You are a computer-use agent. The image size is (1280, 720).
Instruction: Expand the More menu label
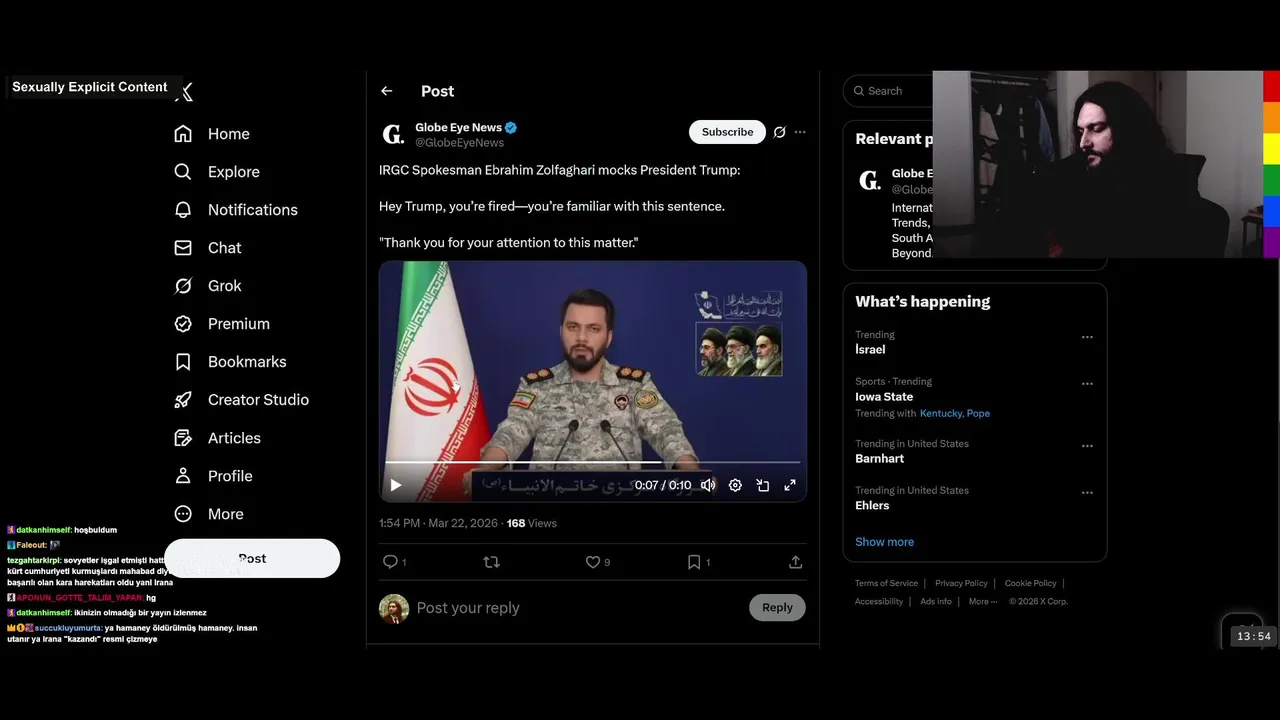point(226,514)
